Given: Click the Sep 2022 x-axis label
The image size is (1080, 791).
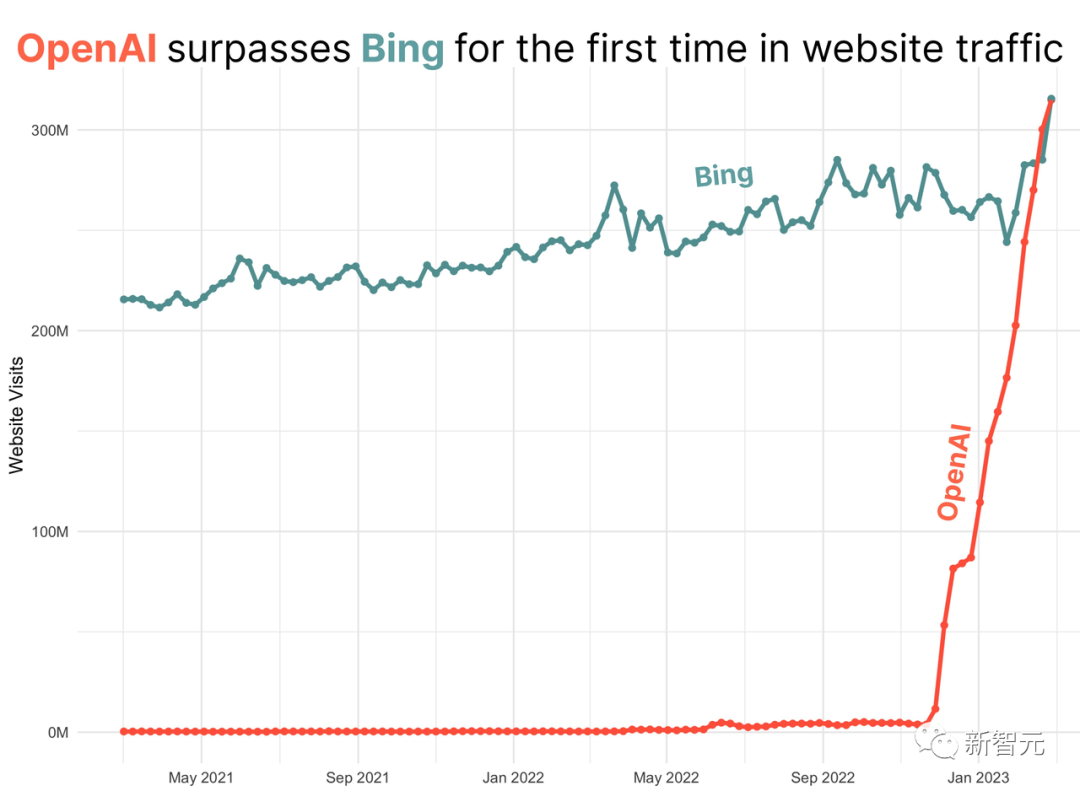Looking at the screenshot, I should pyautogui.click(x=822, y=778).
